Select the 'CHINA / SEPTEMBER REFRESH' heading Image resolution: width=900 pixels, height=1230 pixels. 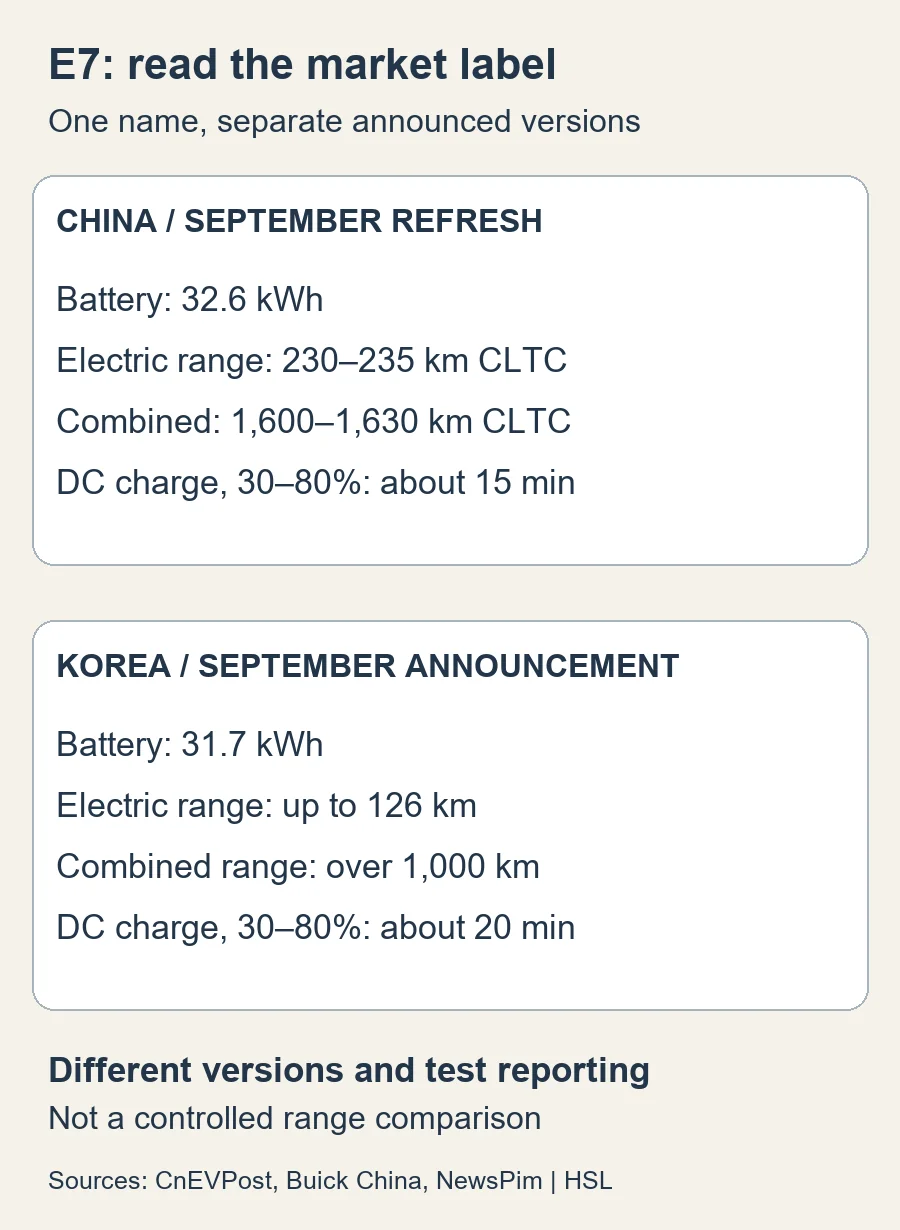click(299, 221)
